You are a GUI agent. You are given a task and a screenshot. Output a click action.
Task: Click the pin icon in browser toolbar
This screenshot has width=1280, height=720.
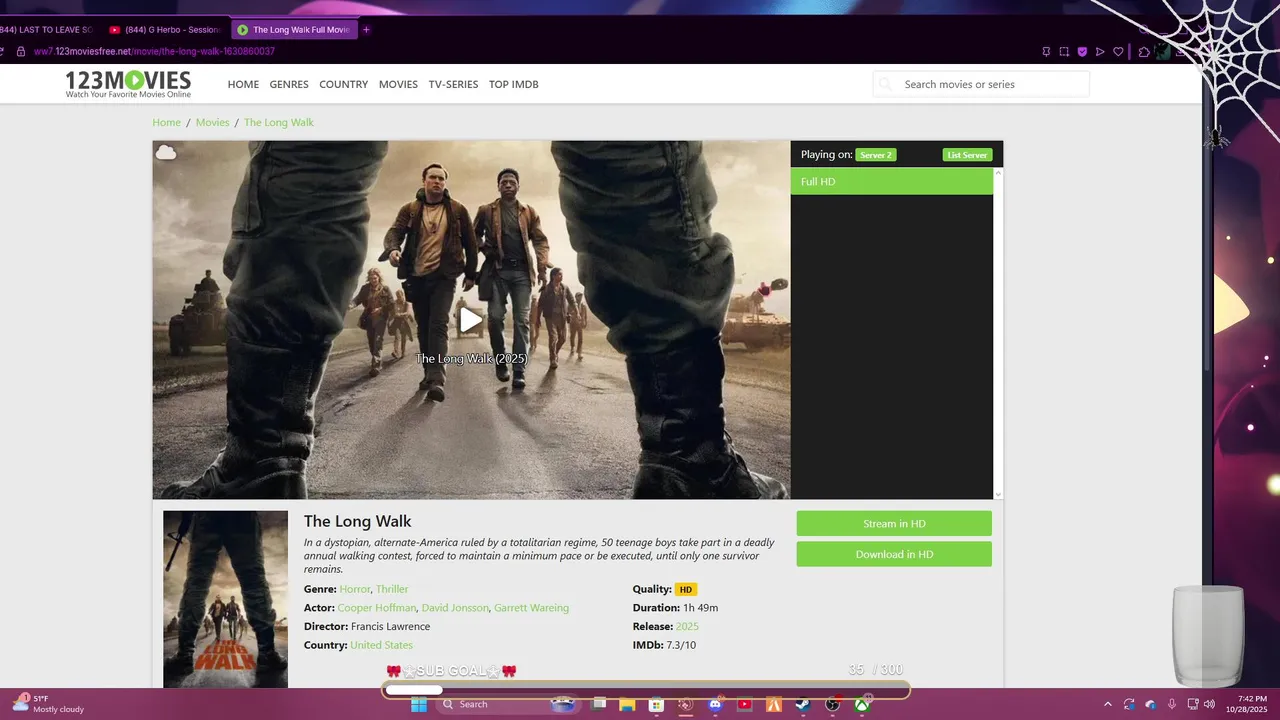coord(1046,52)
